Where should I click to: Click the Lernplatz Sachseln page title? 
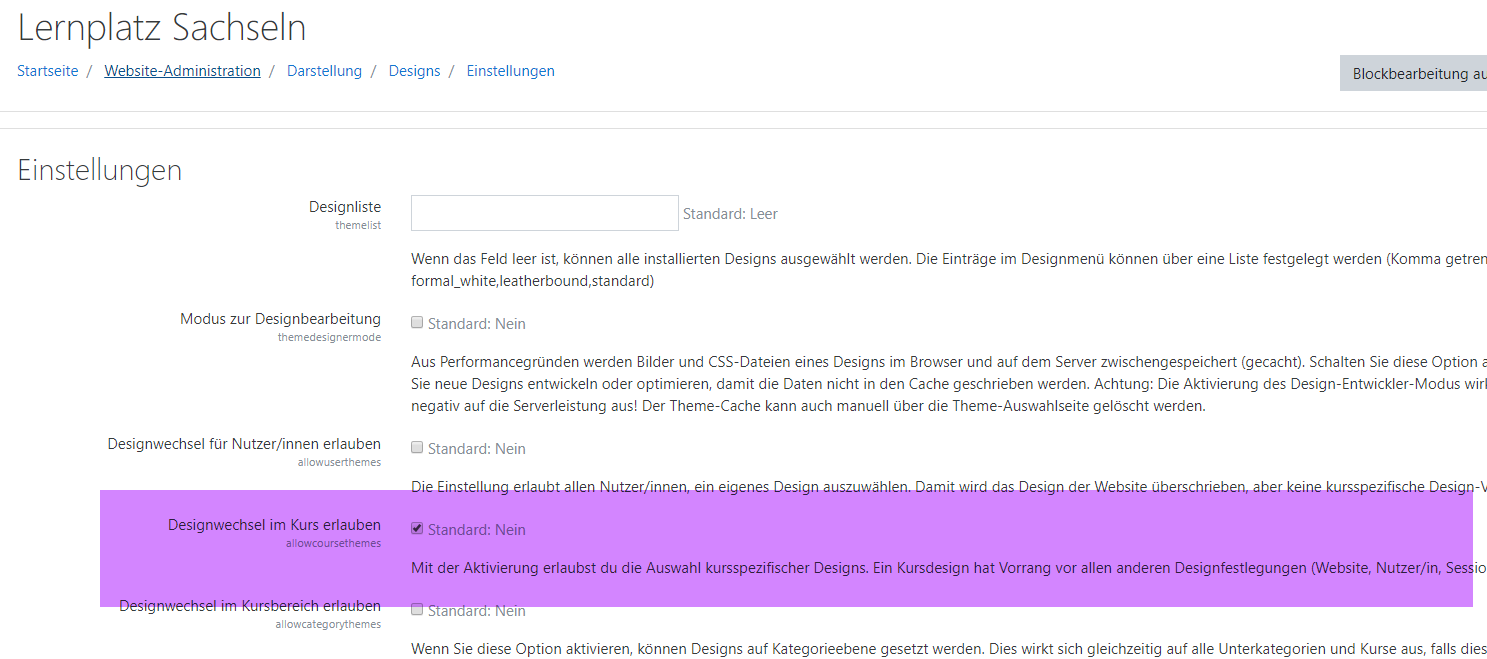point(162,28)
